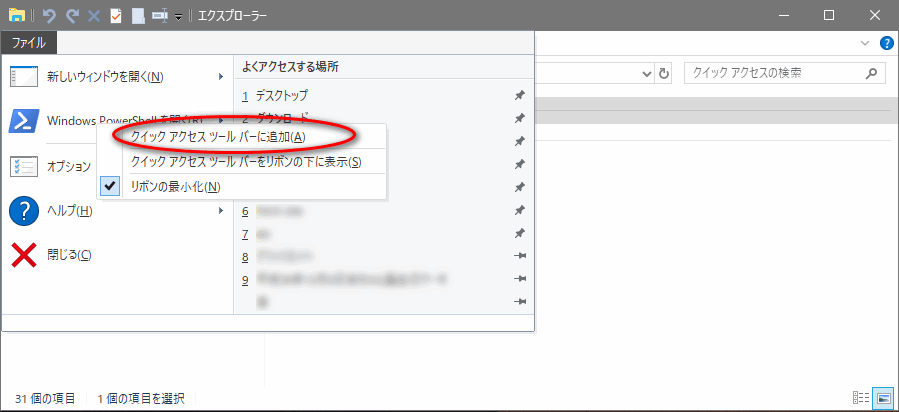
Task: Click the Undo icon in title bar
Action: click(50, 16)
